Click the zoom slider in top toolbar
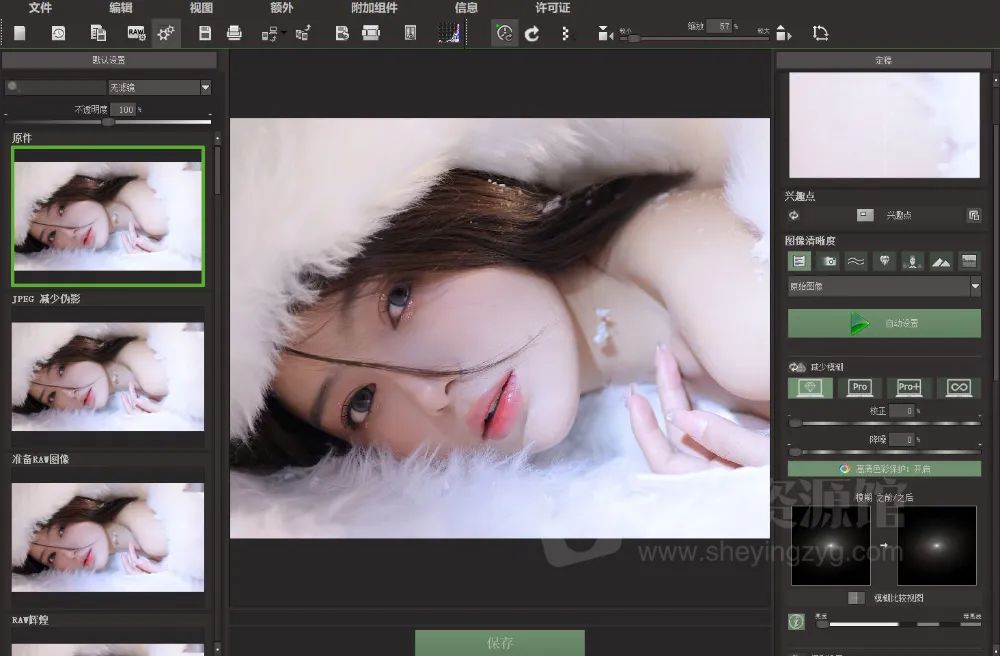This screenshot has width=1000, height=656. (x=634, y=38)
